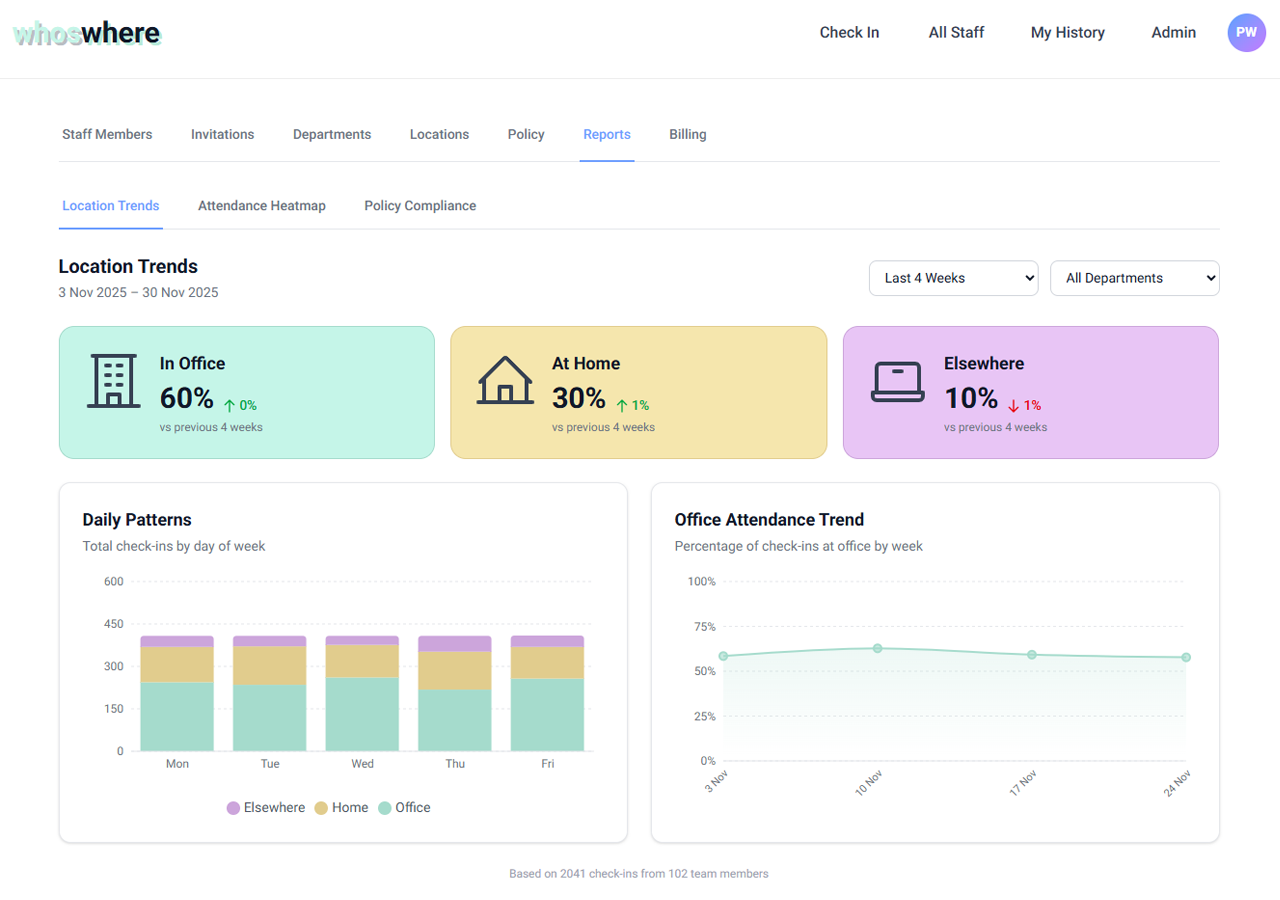Click the building icon on the In Office card
Image resolution: width=1280 pixels, height=900 pixels.
(113, 380)
